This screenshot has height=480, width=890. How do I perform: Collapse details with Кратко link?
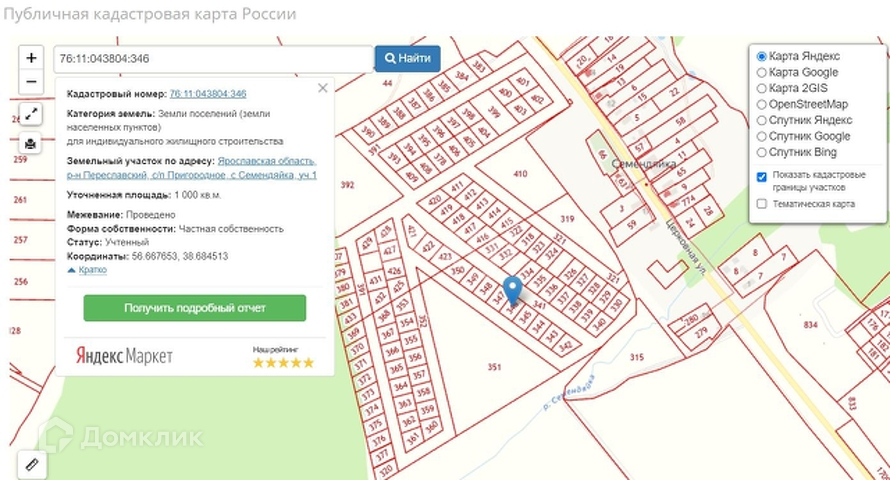pos(93,270)
